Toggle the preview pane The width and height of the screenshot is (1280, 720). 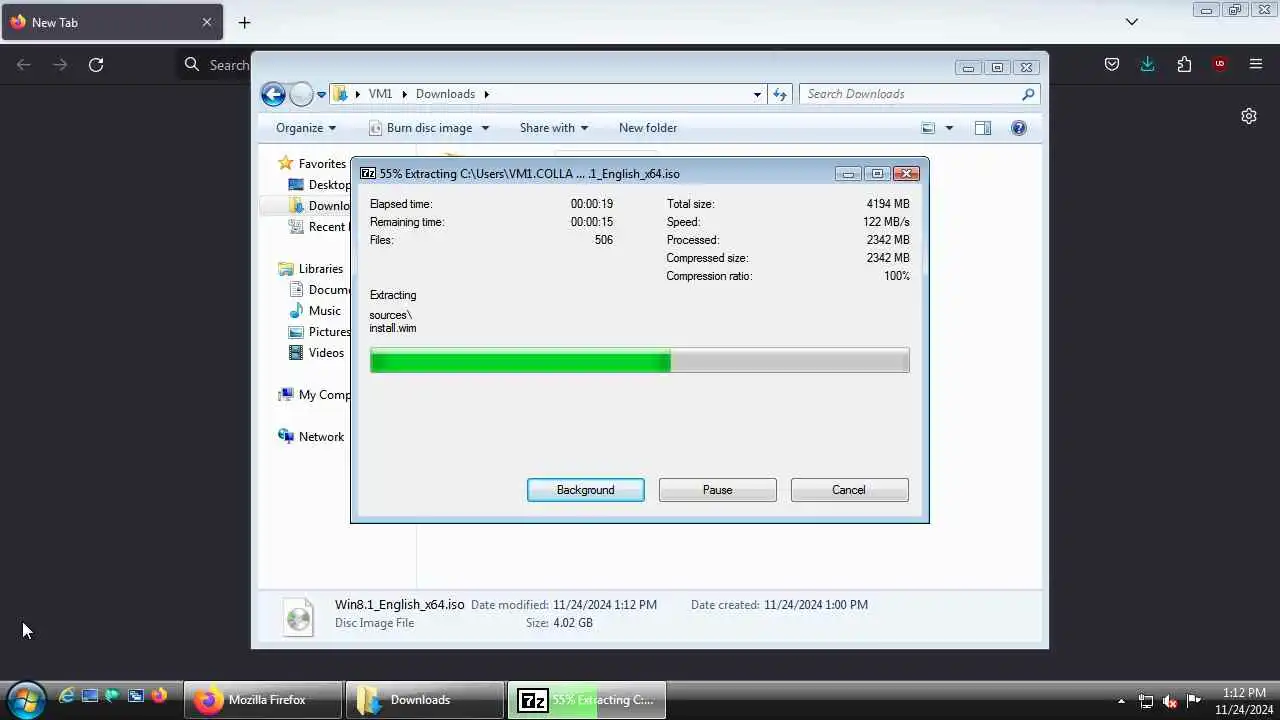point(983,128)
